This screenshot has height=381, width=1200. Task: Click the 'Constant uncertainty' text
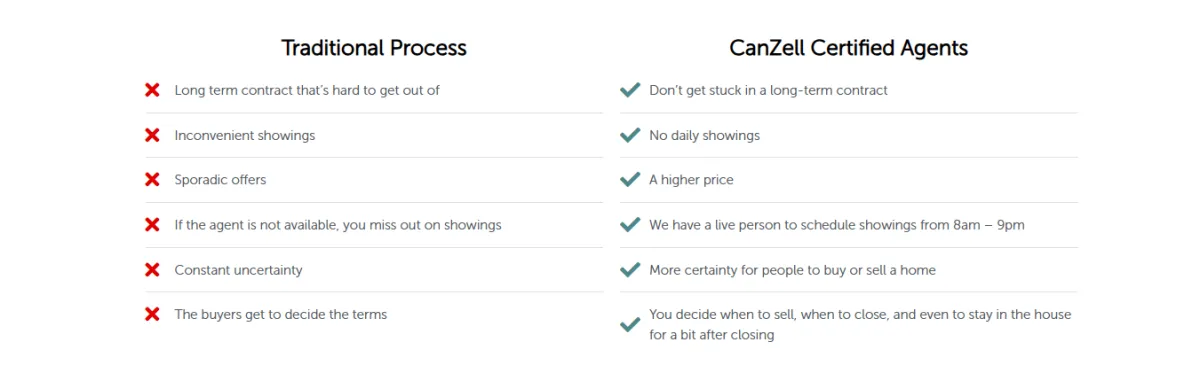pos(238,270)
